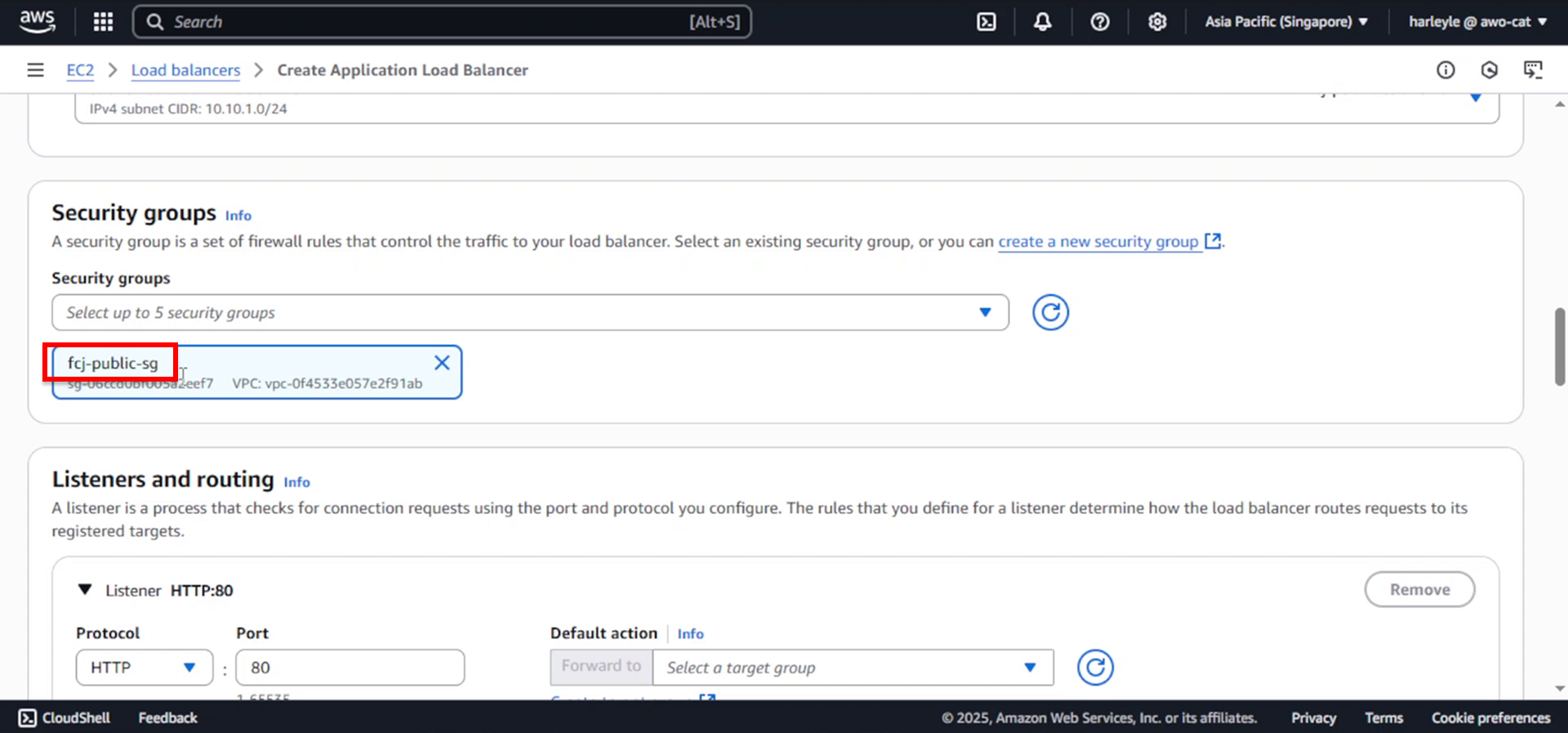
Task: Collapse the Listener HTTP:80 section
Action: click(85, 590)
